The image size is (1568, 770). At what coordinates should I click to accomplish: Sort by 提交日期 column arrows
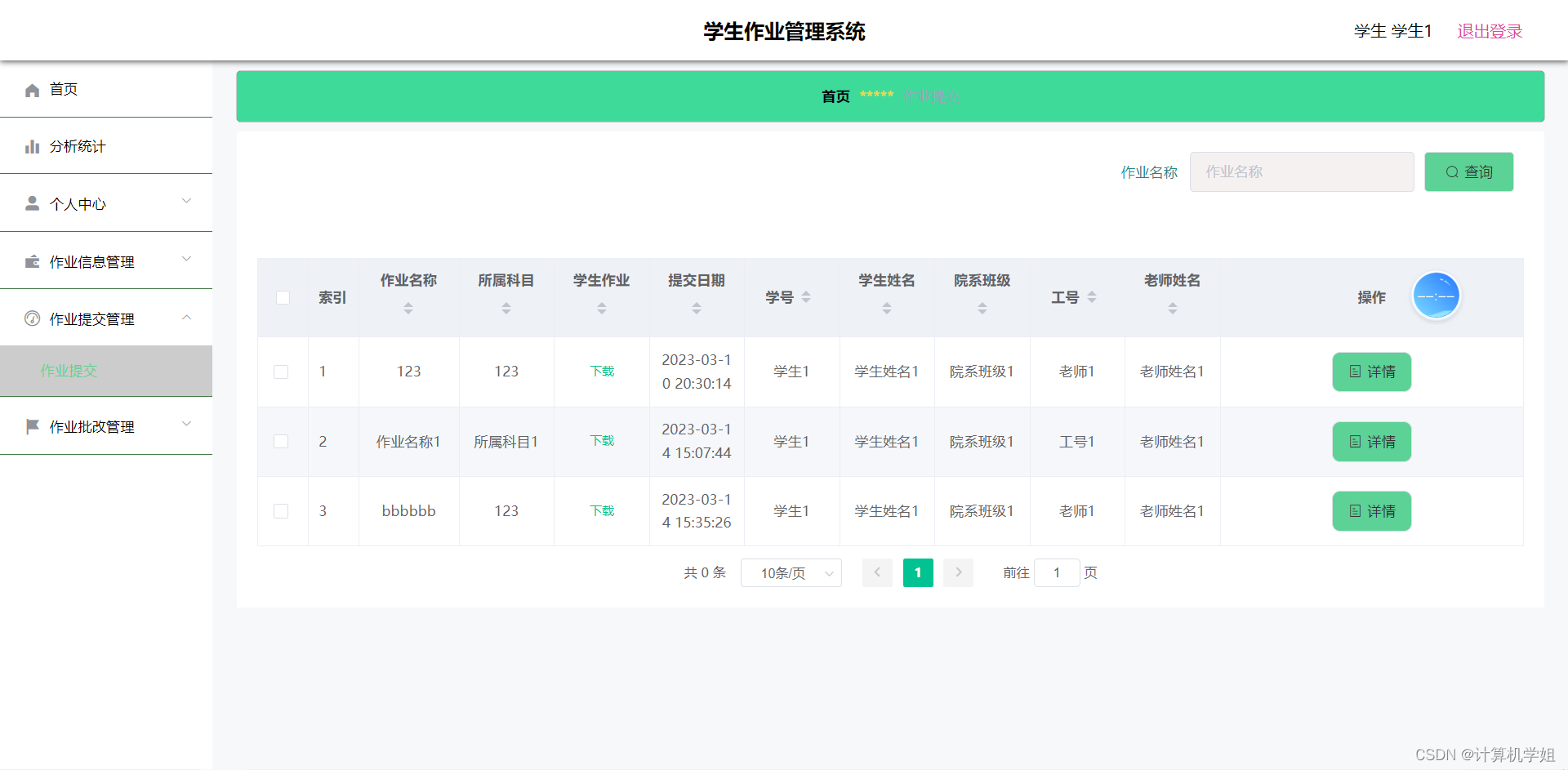(x=697, y=308)
